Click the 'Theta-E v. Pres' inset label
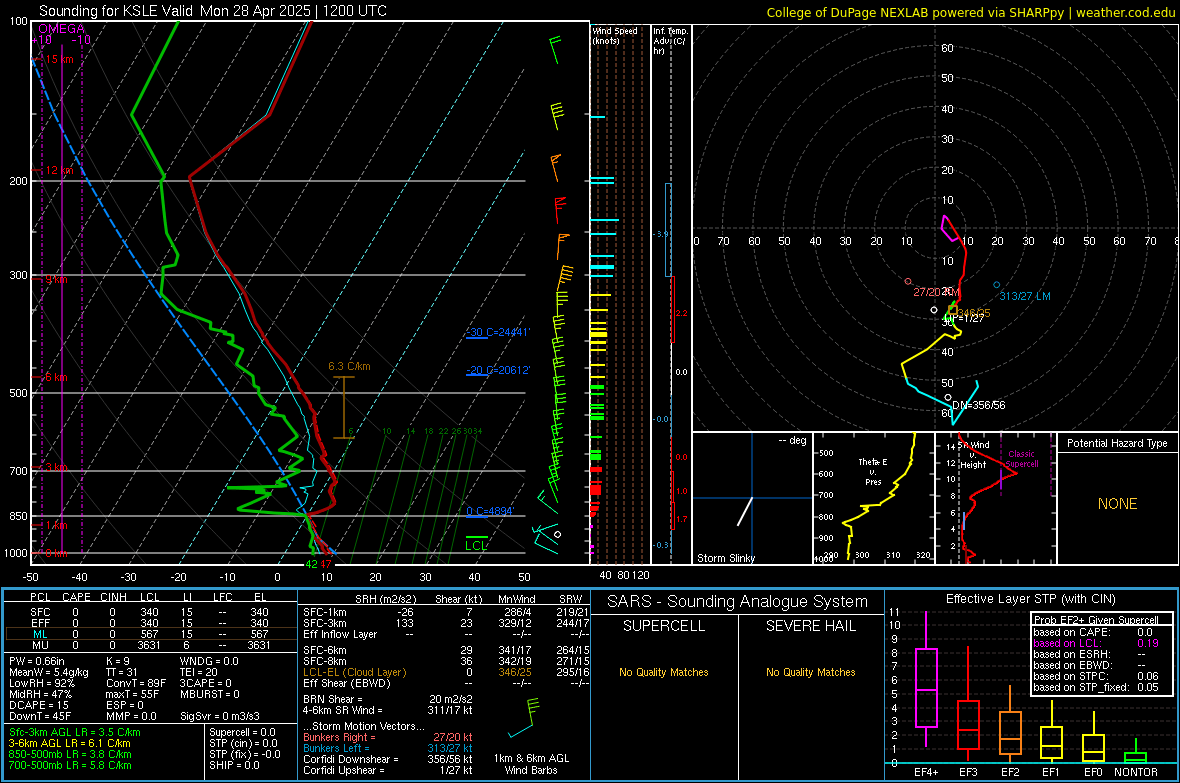1180x783 pixels. [873, 472]
